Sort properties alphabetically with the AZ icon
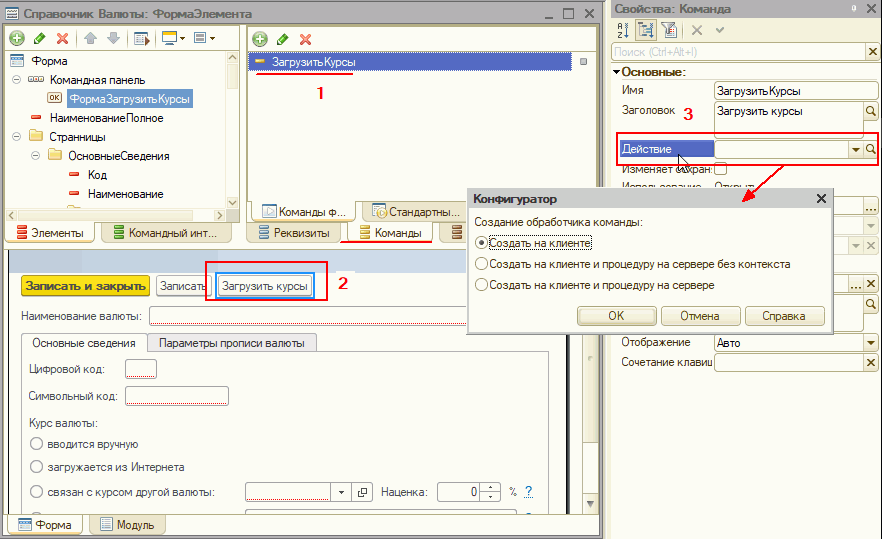 [623, 30]
